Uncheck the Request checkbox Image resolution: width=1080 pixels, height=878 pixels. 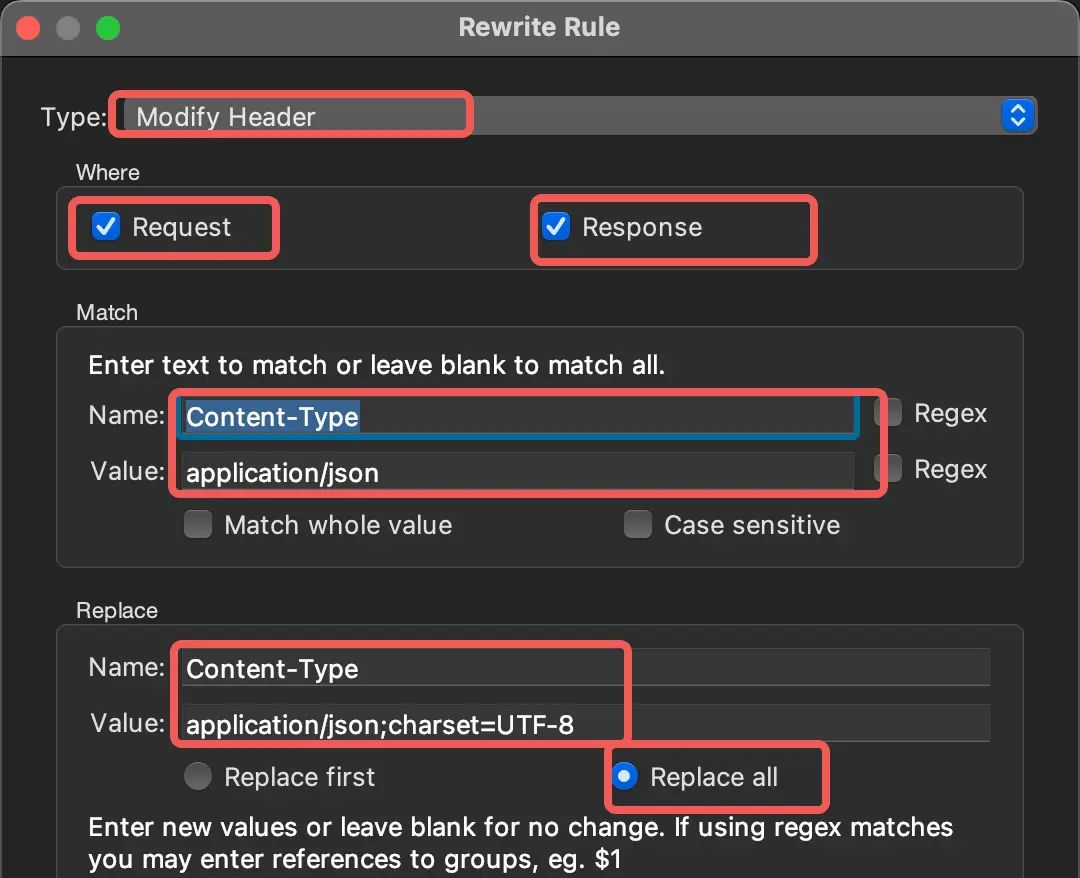(106, 227)
